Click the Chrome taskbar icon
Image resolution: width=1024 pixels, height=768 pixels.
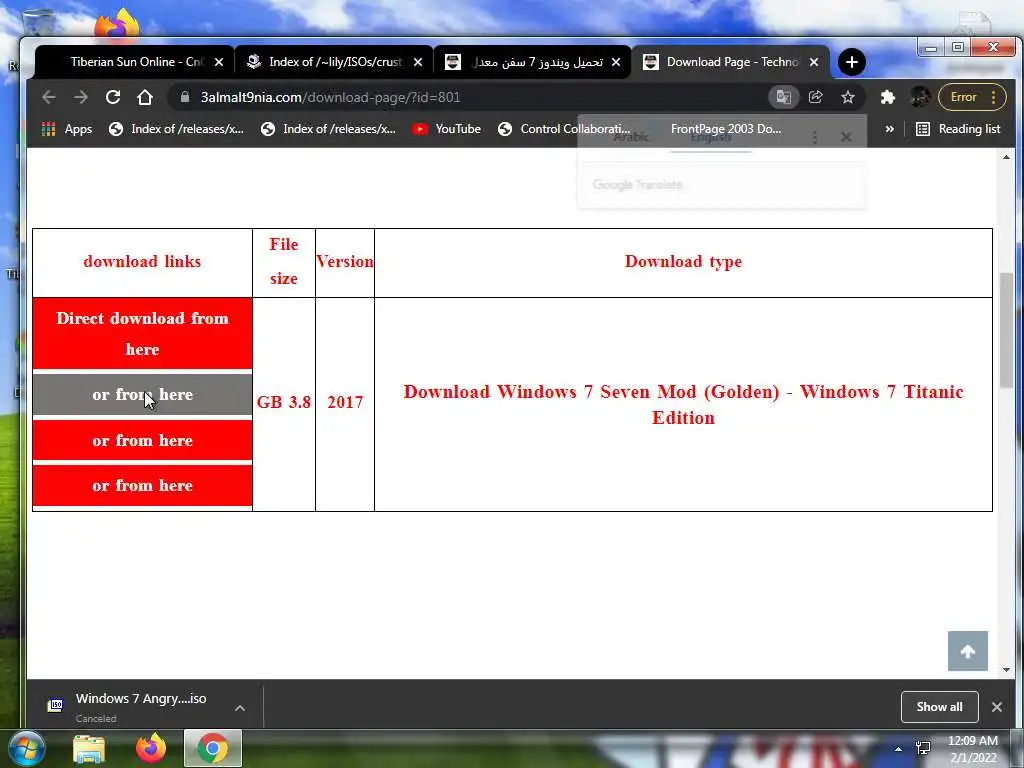[213, 748]
